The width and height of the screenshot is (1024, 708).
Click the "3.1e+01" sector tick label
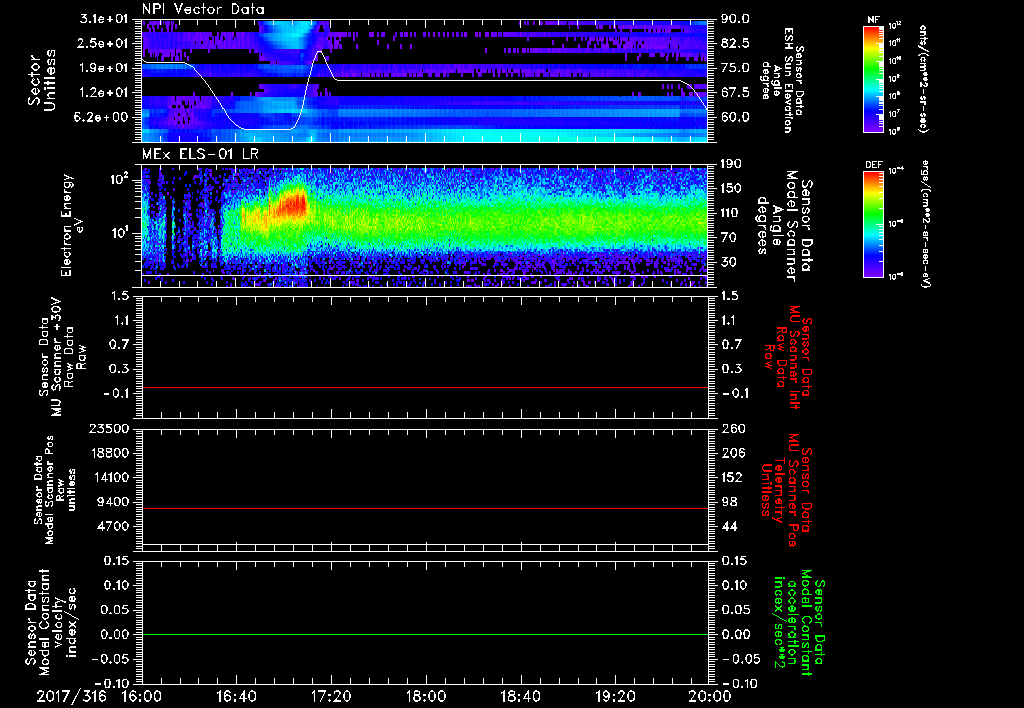[x=104, y=19]
